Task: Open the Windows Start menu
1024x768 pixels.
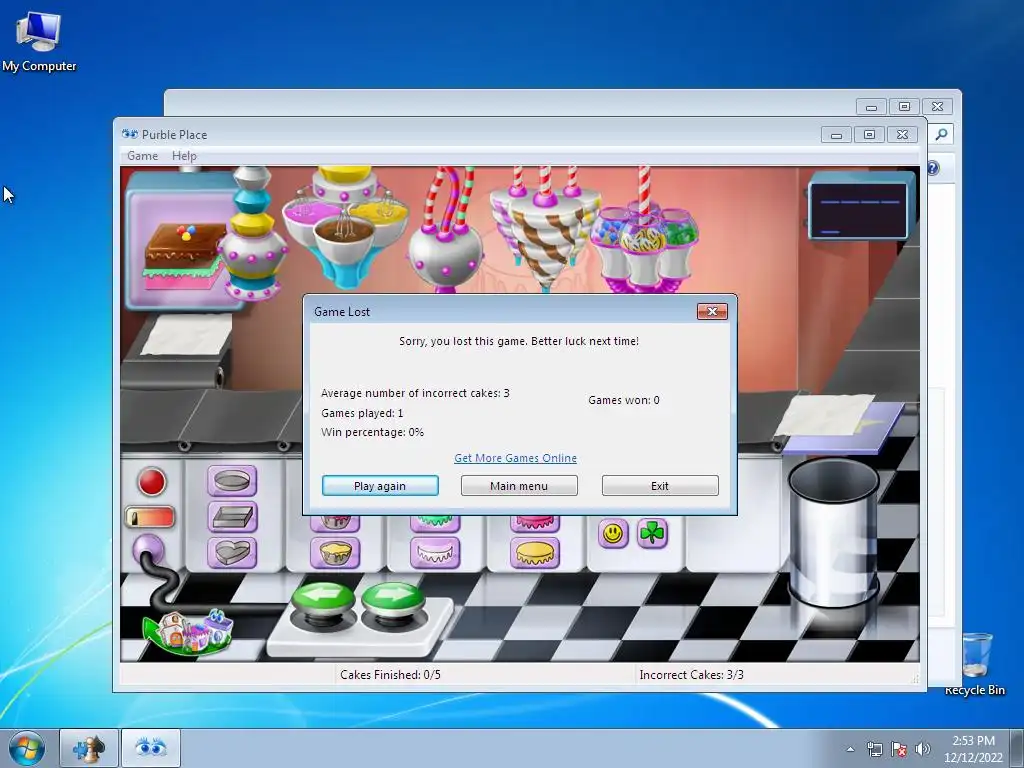Action: click(x=27, y=748)
